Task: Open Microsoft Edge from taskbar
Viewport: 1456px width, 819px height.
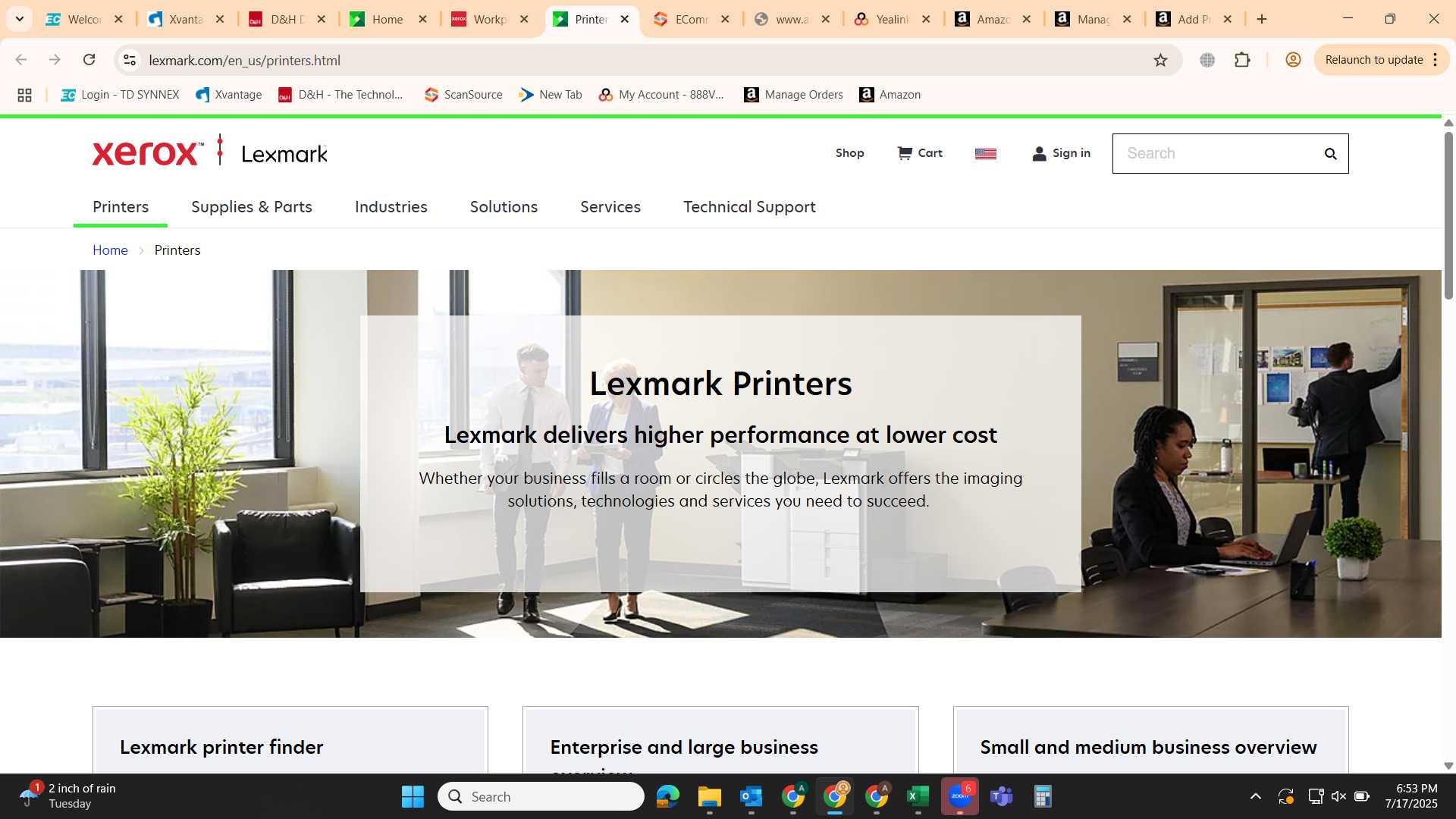Action: [x=668, y=796]
